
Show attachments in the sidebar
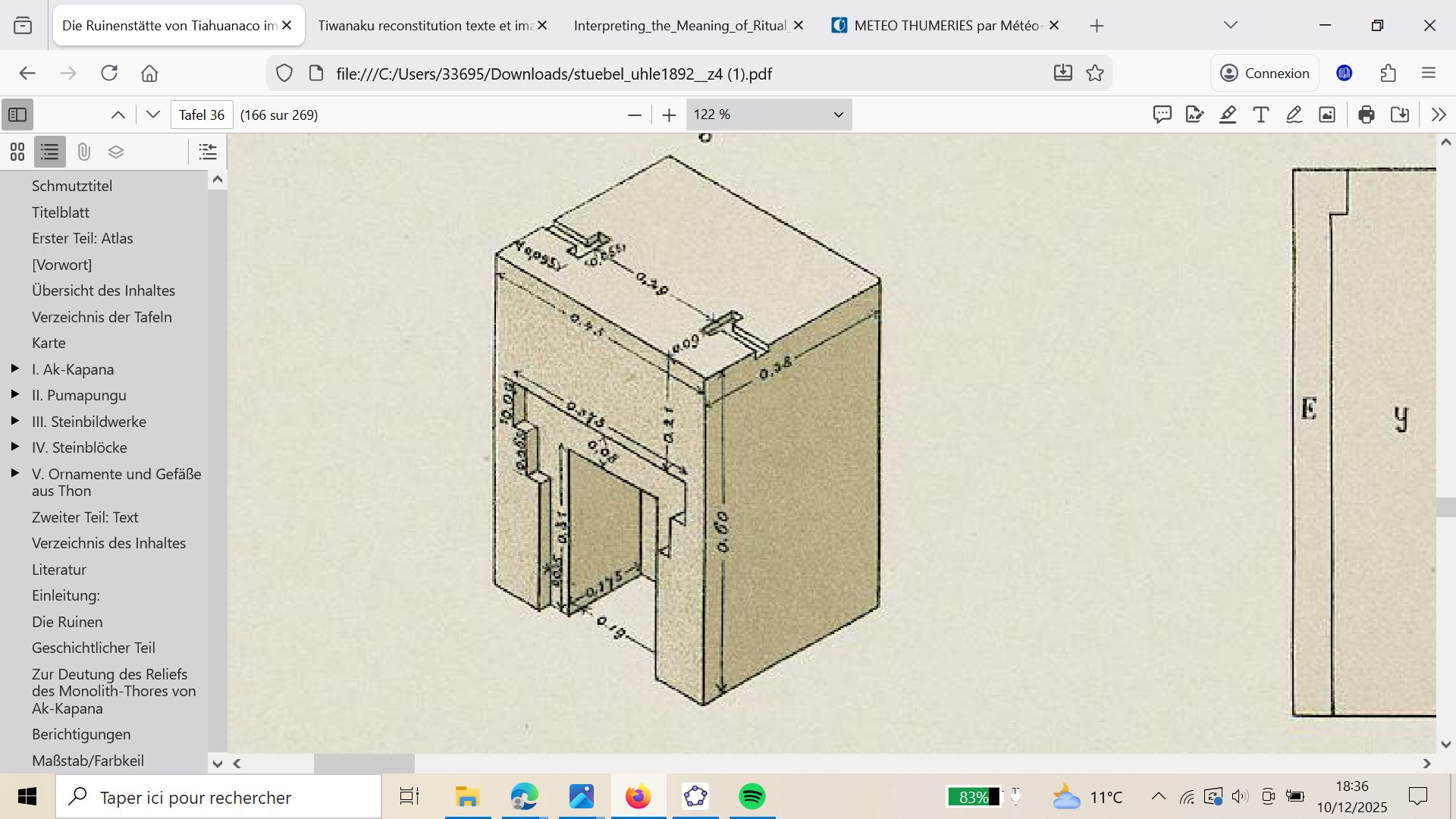point(83,152)
